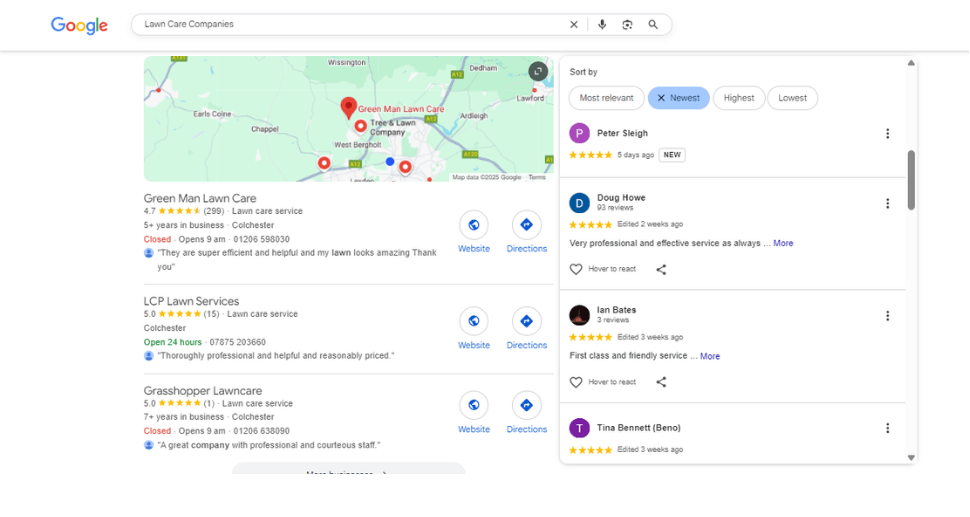Click Tina Bennett (Beno) reviewer name
This screenshot has width=970, height=517.
tap(638, 428)
